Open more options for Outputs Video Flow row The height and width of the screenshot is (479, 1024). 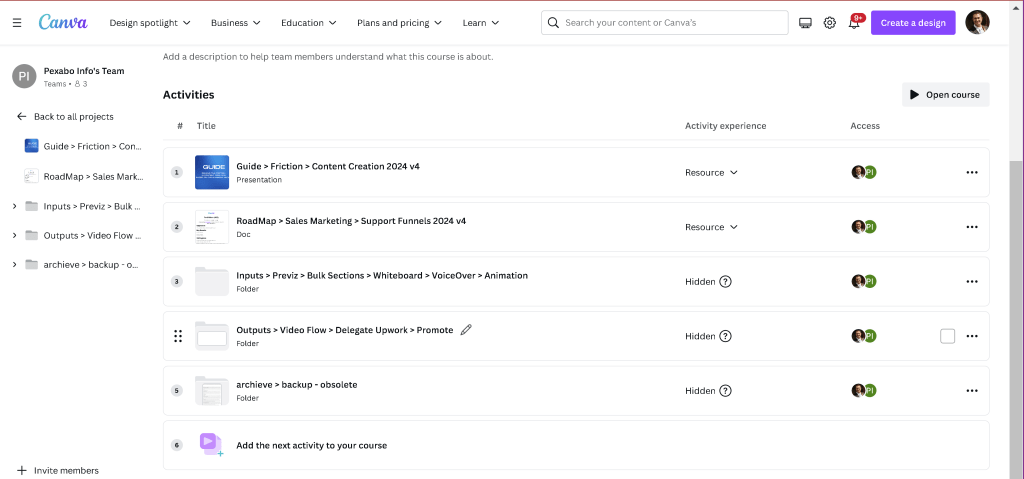click(972, 336)
